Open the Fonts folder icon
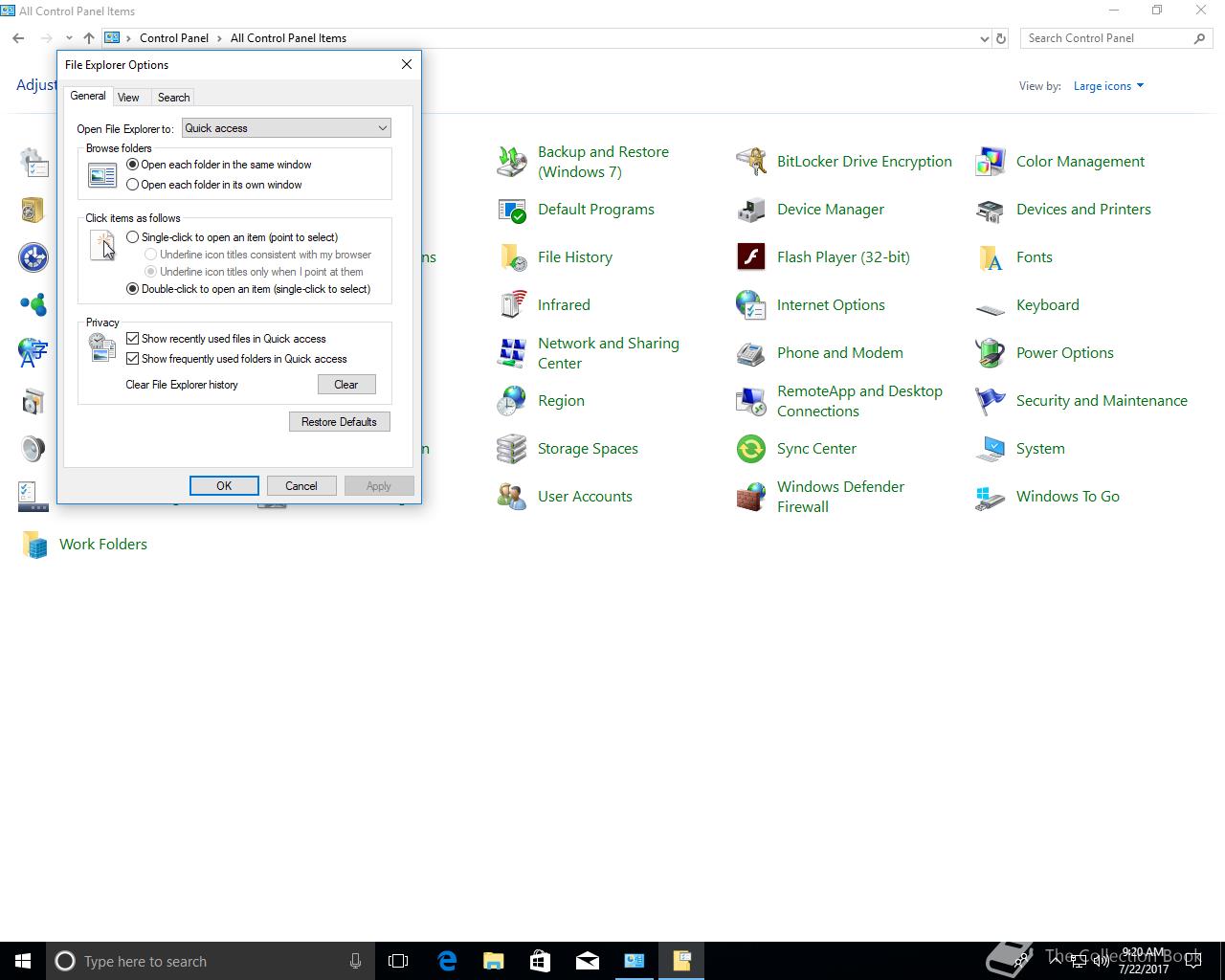This screenshot has width=1225, height=980. tap(991, 257)
